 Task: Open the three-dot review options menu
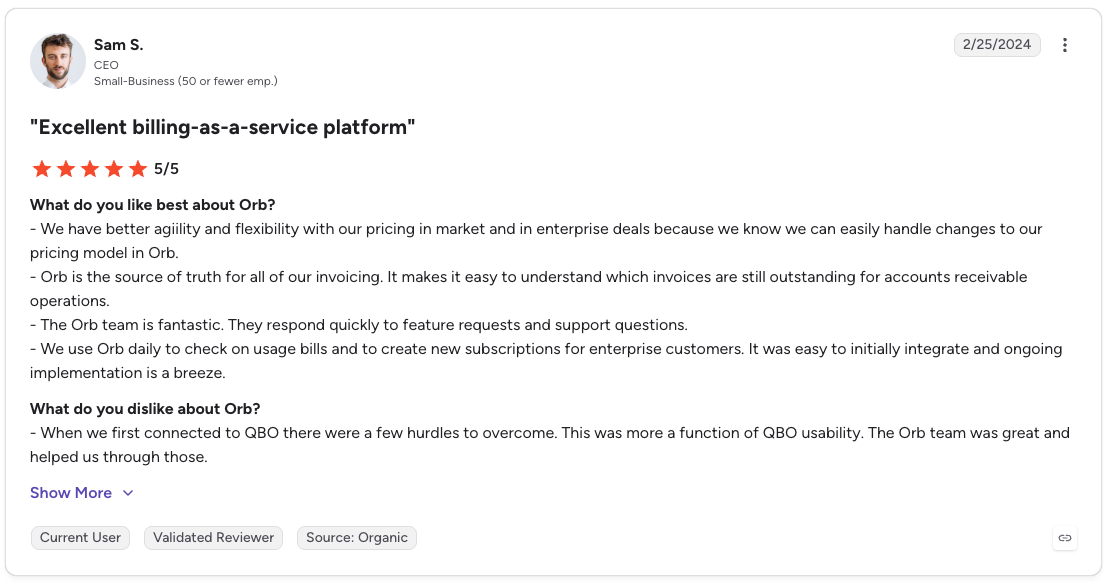click(x=1064, y=45)
